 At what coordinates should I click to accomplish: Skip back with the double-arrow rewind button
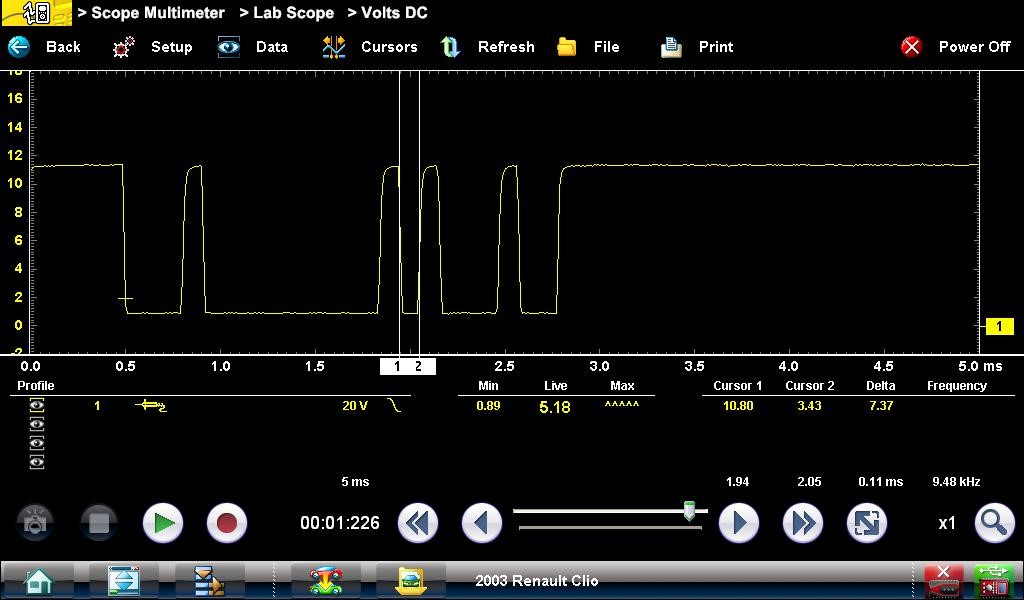(x=418, y=523)
